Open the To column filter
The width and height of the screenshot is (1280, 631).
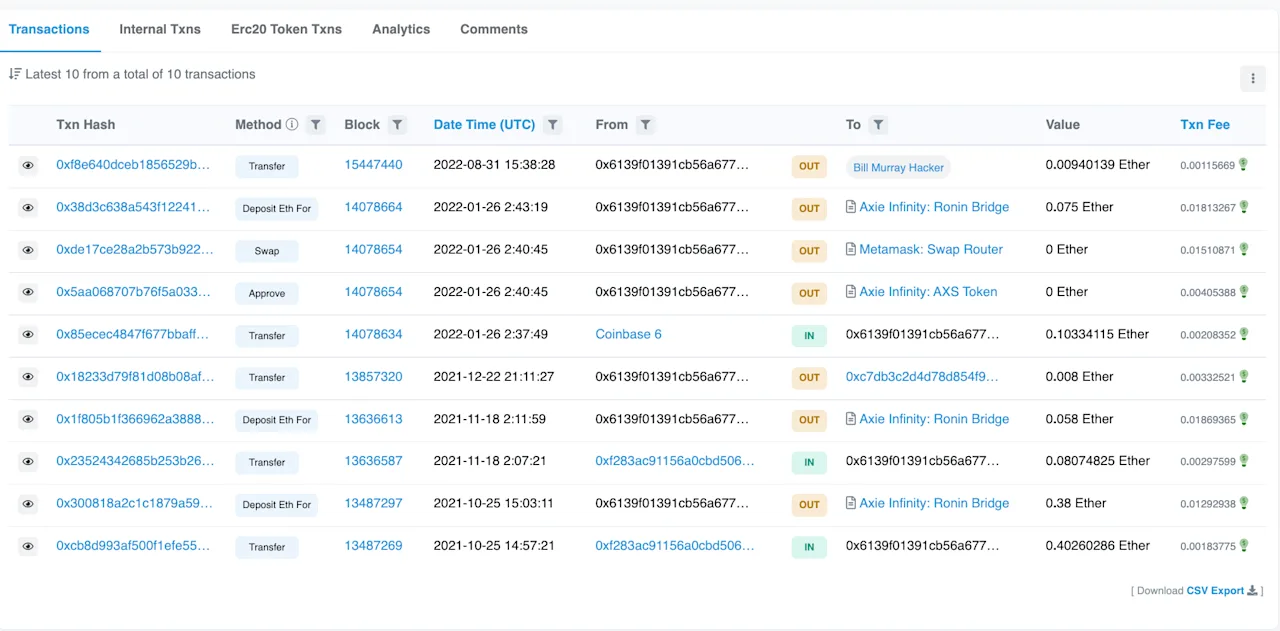(877, 125)
